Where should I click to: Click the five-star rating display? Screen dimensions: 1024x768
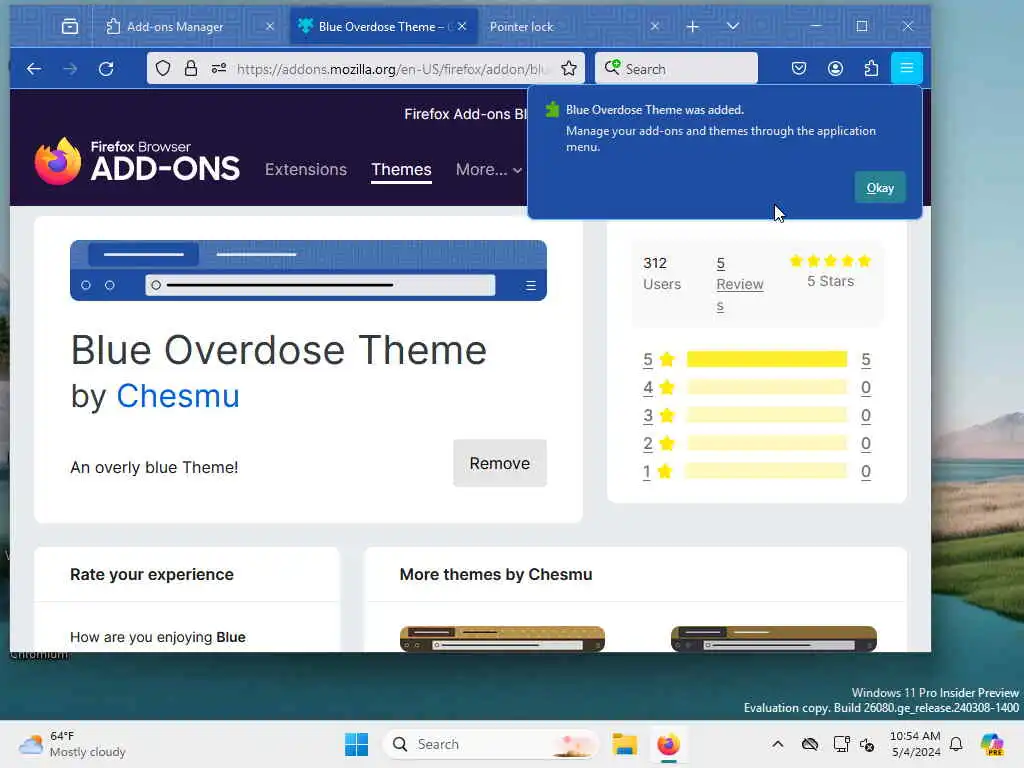coord(830,261)
